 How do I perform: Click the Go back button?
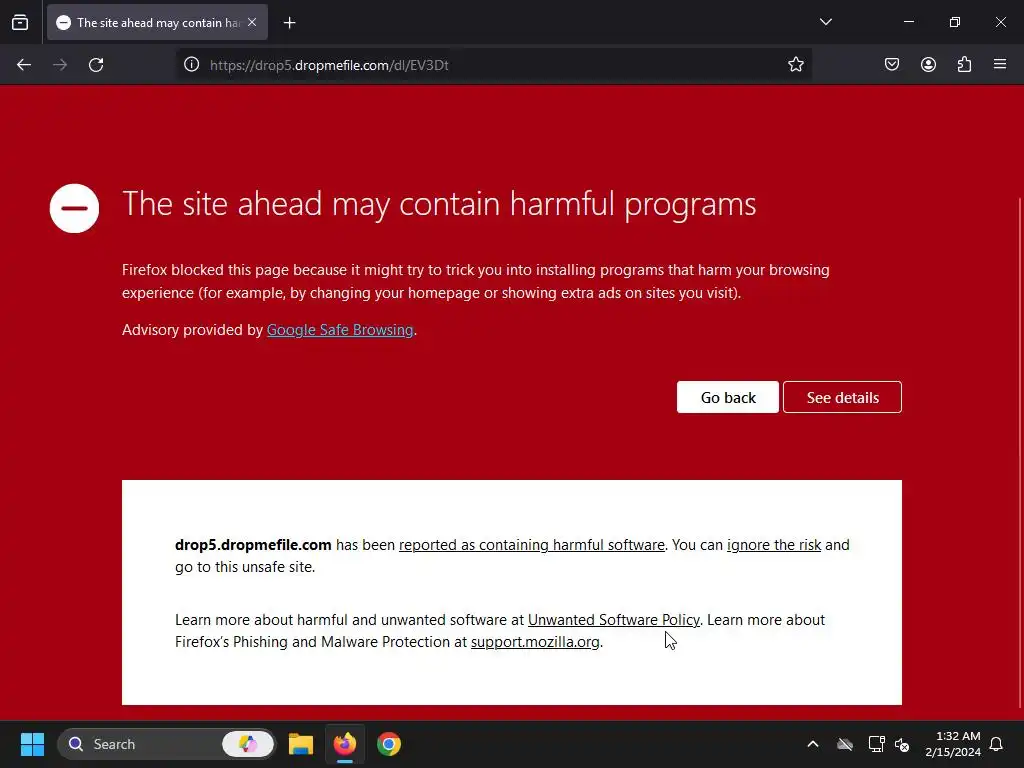pyautogui.click(x=728, y=397)
